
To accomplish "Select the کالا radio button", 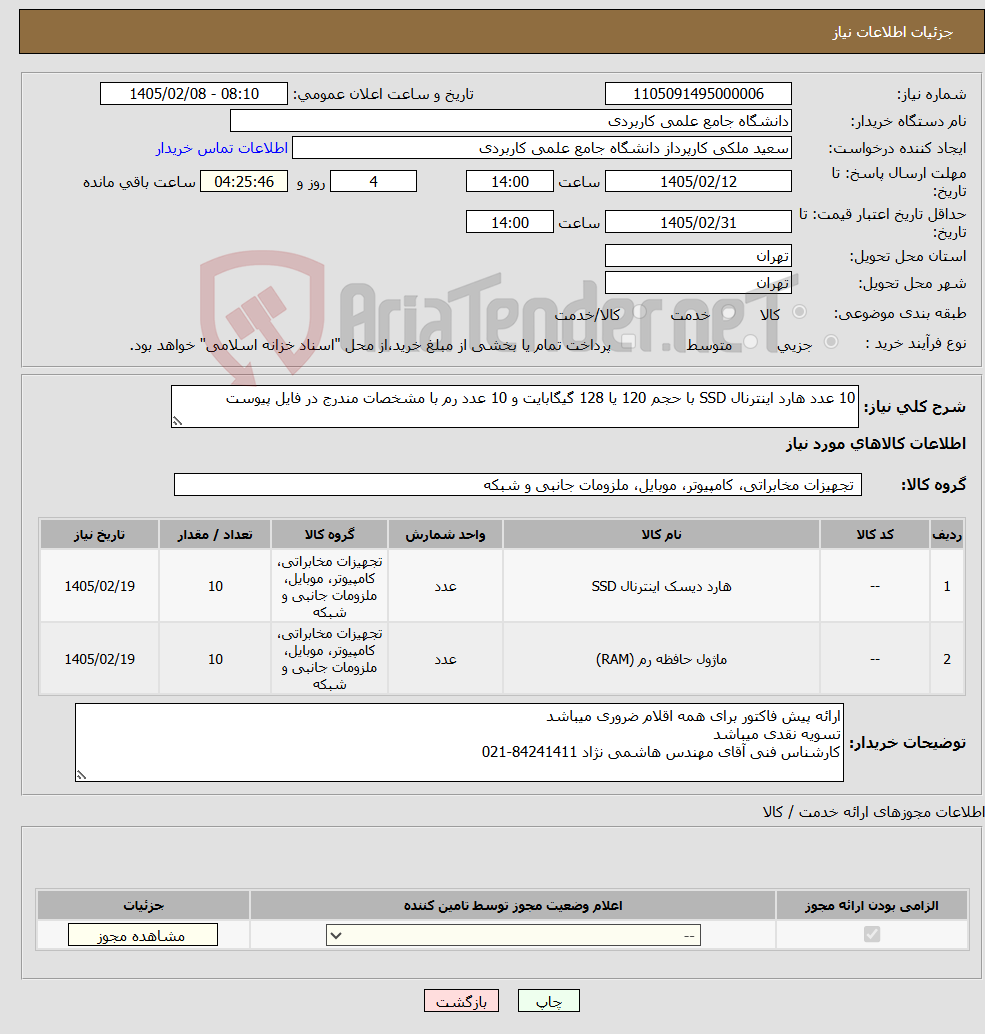I will [800, 312].
